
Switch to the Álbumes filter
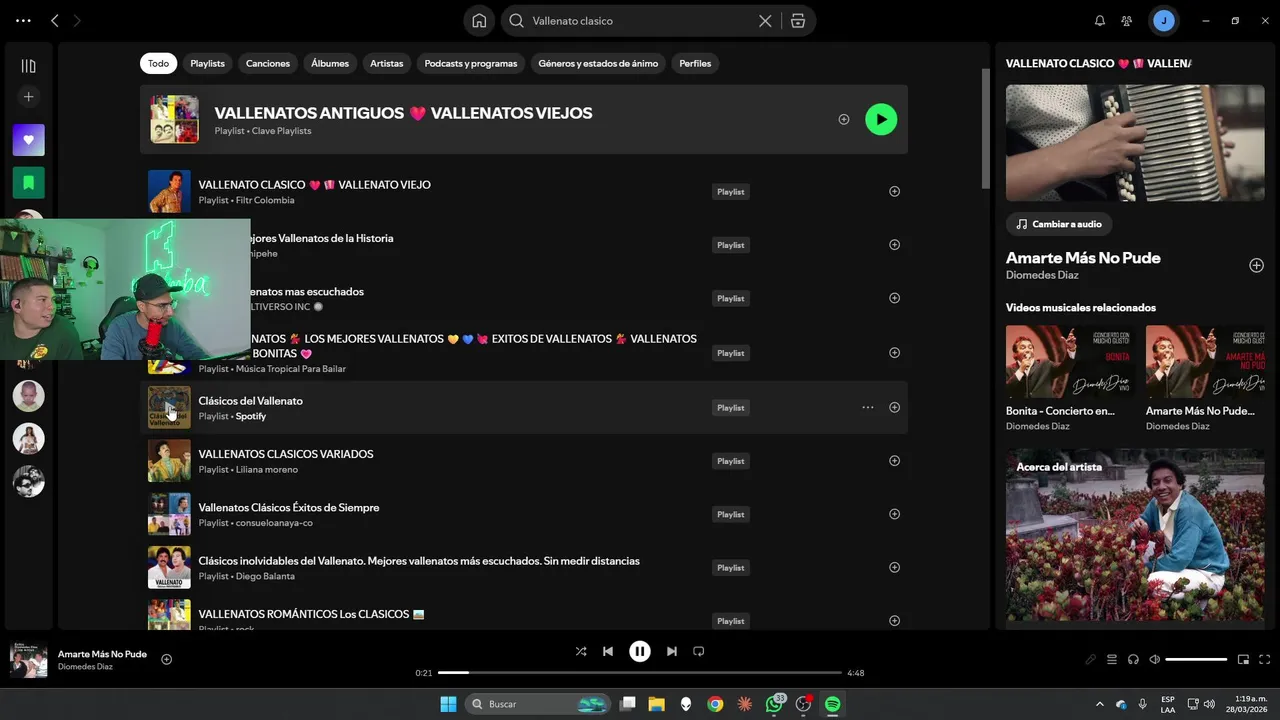tap(330, 63)
